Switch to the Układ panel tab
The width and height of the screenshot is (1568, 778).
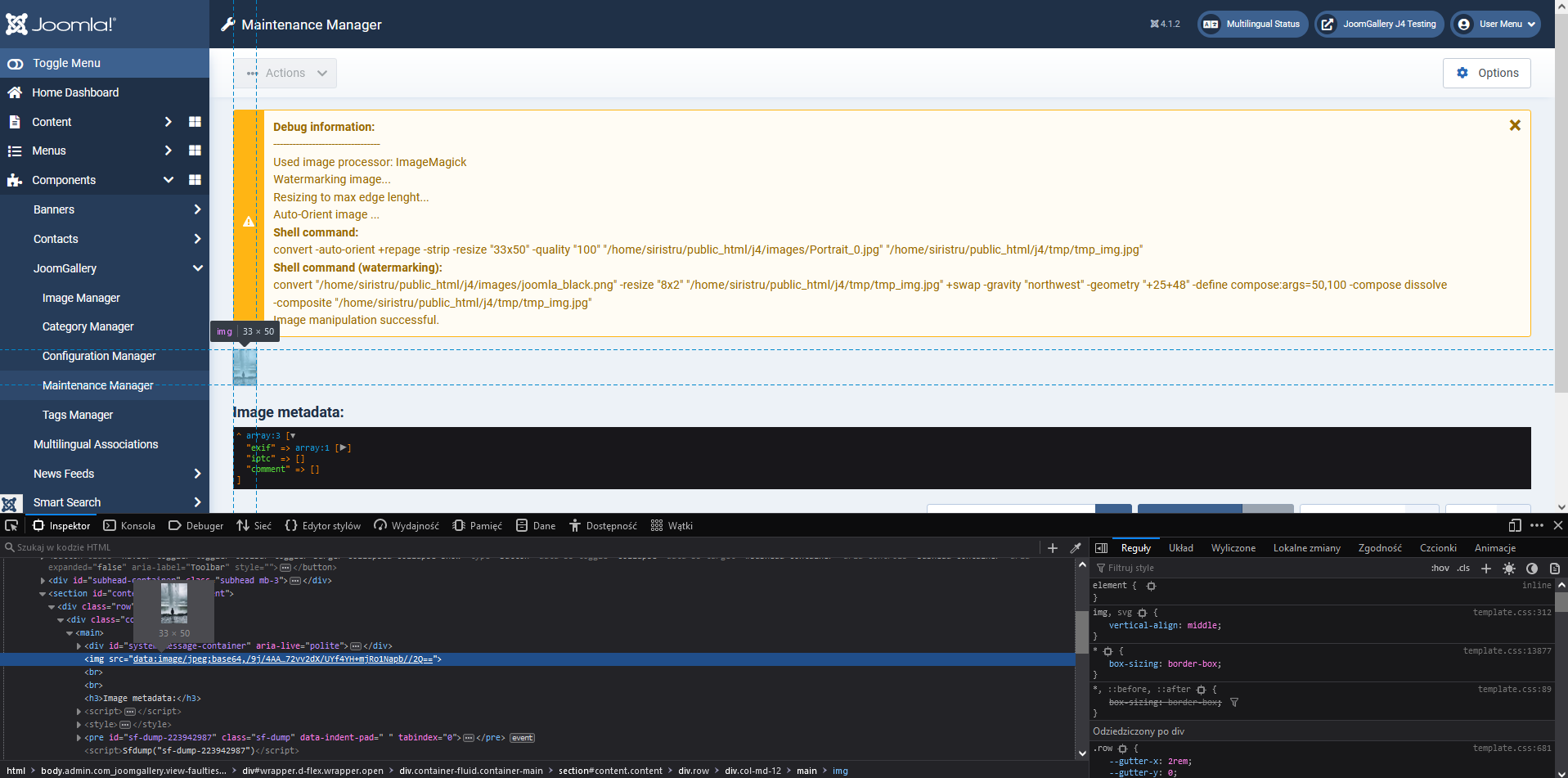coord(1180,548)
